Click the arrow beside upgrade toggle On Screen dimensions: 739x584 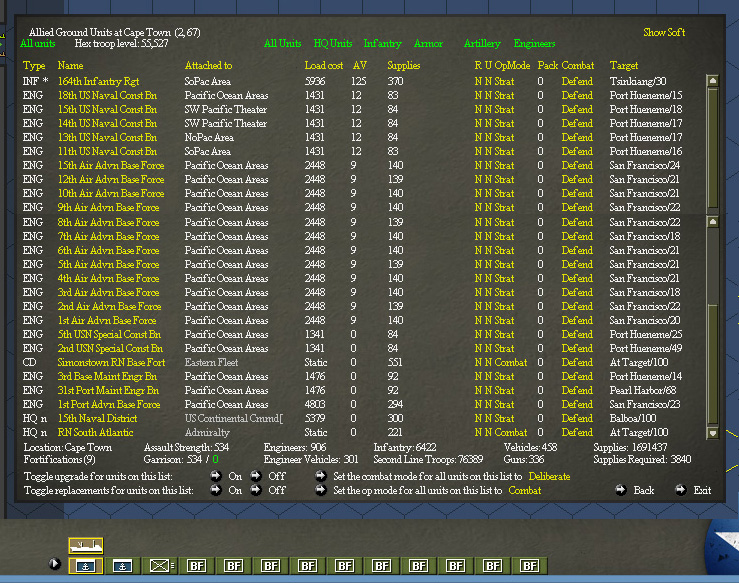click(216, 476)
